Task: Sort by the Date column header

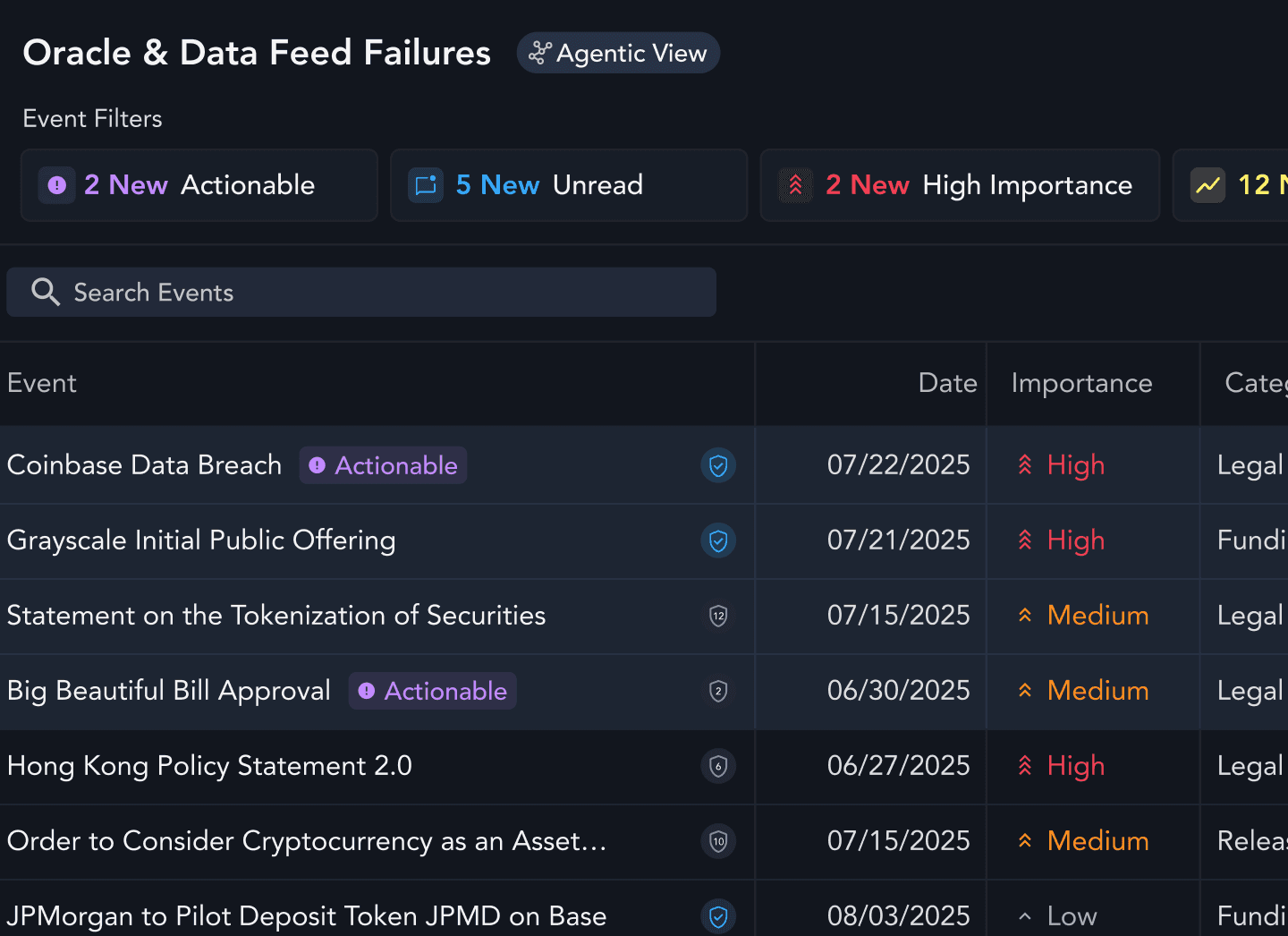Action: [947, 383]
